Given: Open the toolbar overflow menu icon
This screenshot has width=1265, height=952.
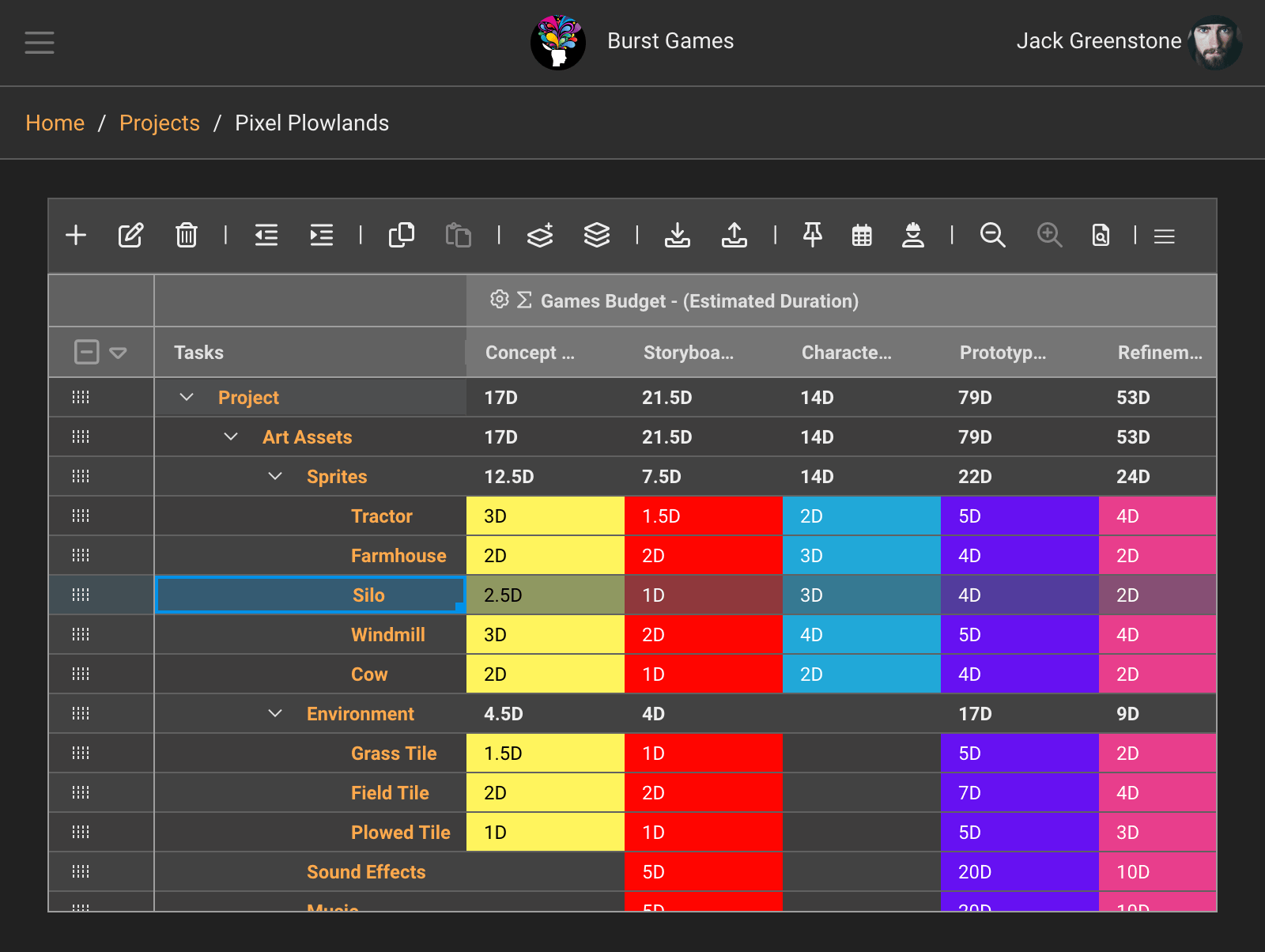Looking at the screenshot, I should 1165,236.
